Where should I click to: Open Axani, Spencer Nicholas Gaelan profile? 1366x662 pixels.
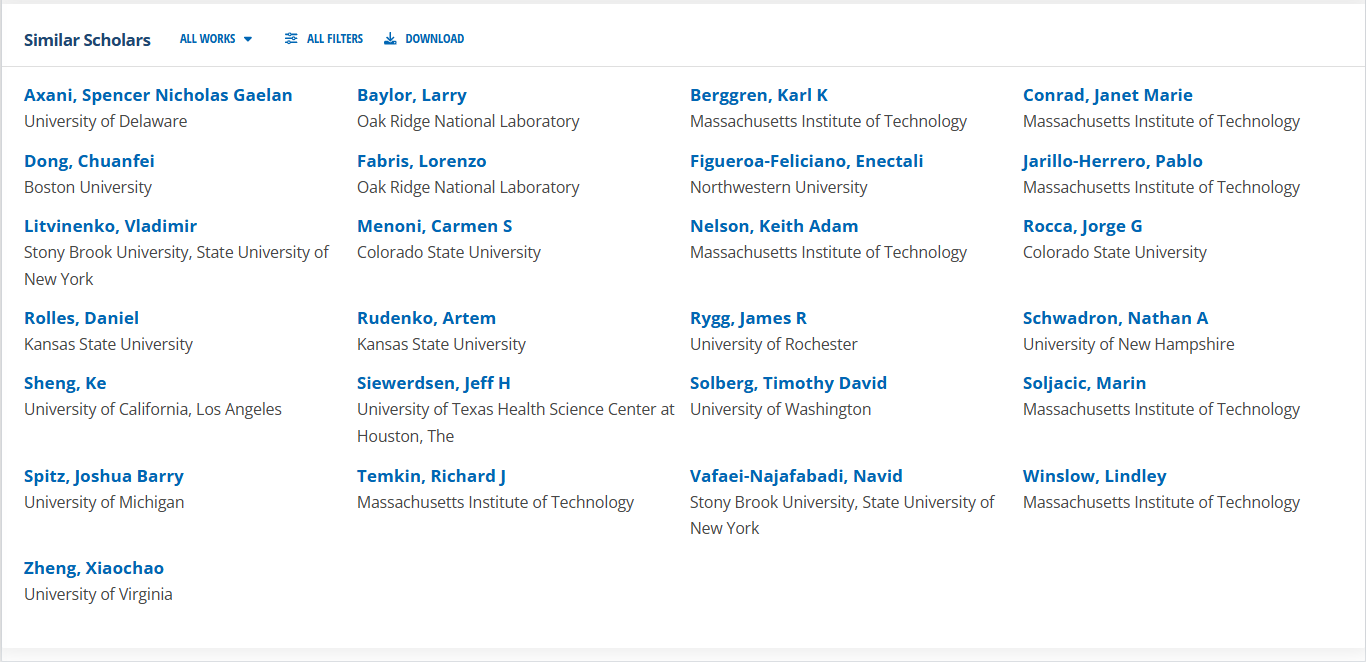158,96
